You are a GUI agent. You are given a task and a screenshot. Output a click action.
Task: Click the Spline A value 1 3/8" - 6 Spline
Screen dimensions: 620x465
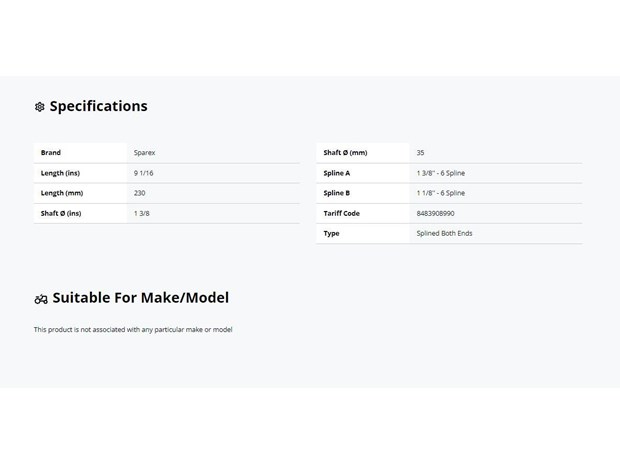440,173
